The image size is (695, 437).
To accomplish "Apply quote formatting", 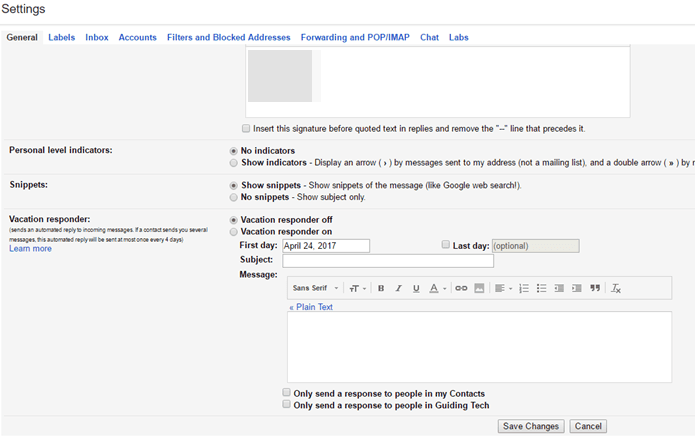I will pos(595,289).
